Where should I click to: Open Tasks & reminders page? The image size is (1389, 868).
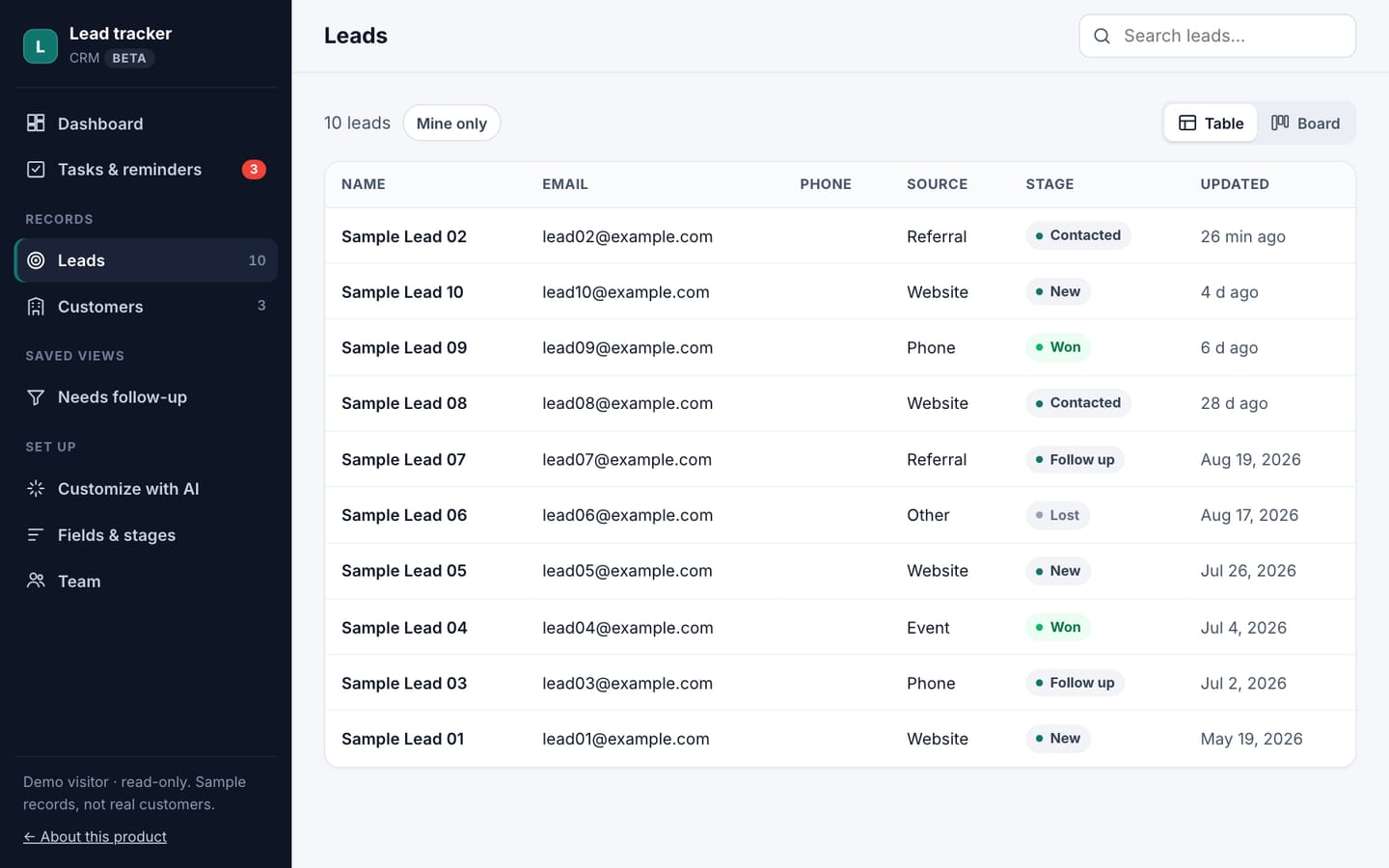point(147,169)
